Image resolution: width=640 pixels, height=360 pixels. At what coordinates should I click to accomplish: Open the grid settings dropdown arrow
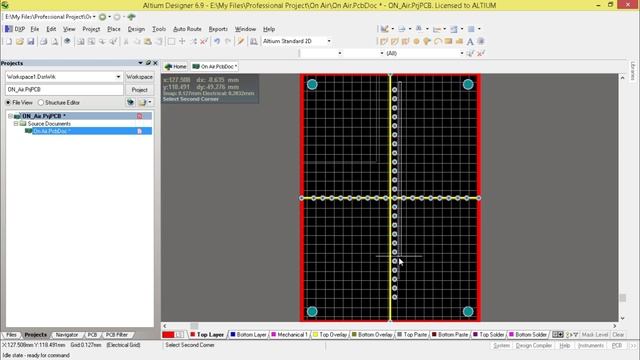[479, 29]
